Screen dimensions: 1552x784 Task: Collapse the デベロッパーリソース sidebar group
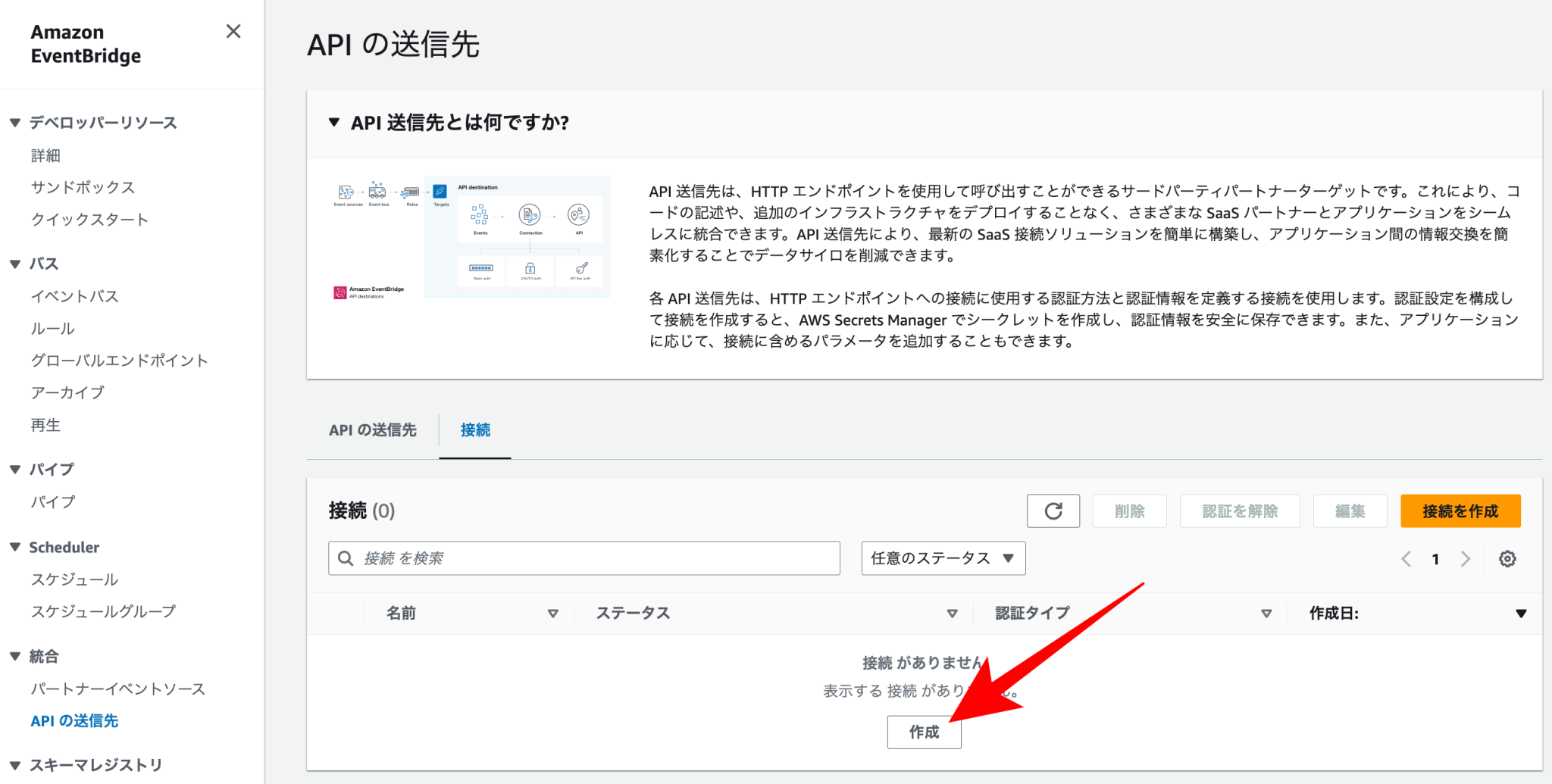pos(15,123)
